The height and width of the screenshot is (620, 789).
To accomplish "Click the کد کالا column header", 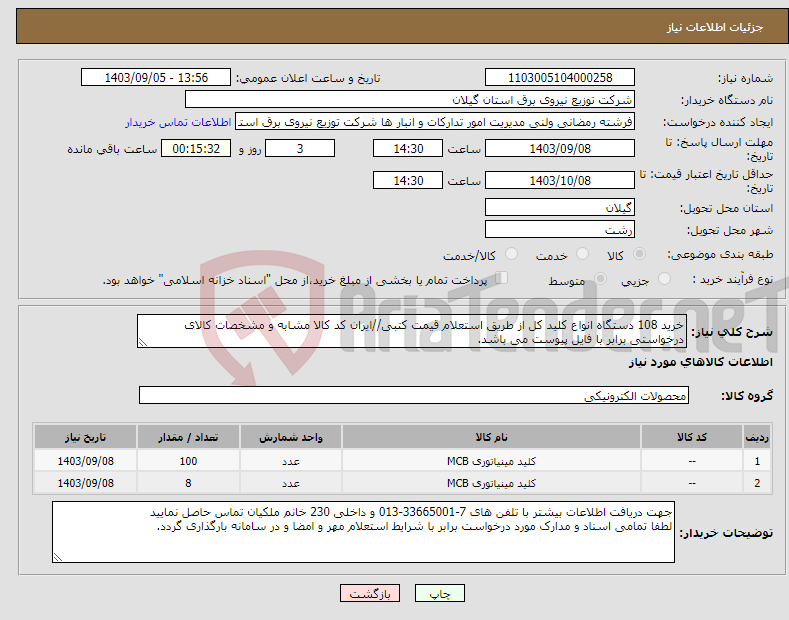I will click(x=692, y=437).
